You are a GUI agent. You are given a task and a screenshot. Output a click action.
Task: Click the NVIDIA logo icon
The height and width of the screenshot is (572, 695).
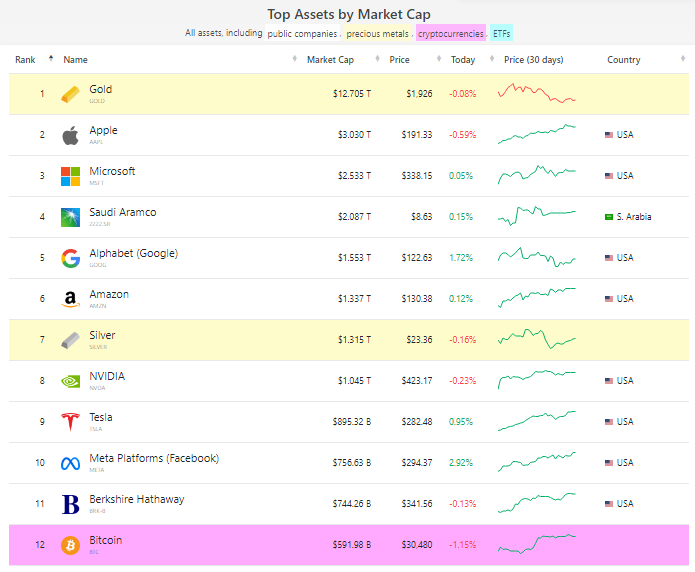pos(70,381)
